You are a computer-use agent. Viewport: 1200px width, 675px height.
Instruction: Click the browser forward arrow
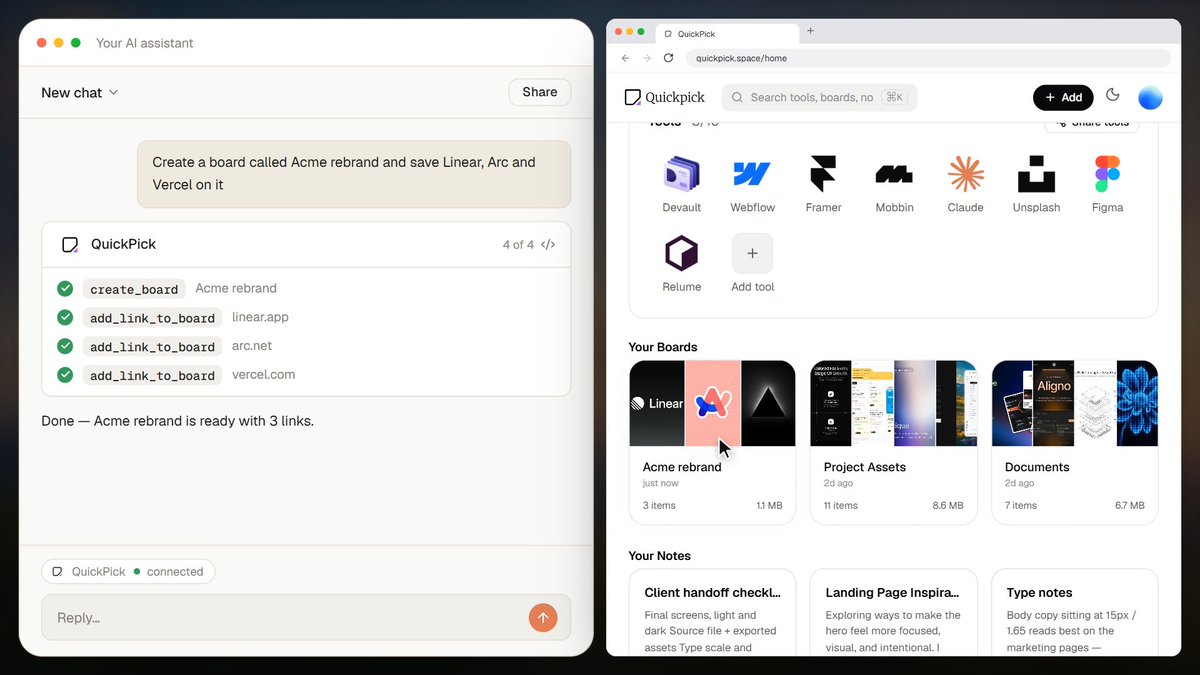click(647, 58)
